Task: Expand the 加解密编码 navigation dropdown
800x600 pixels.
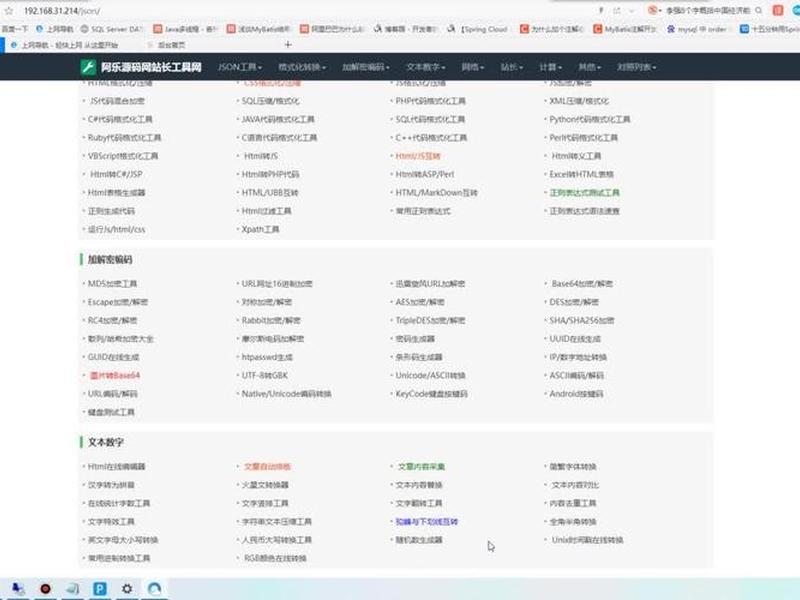Action: 365,67
